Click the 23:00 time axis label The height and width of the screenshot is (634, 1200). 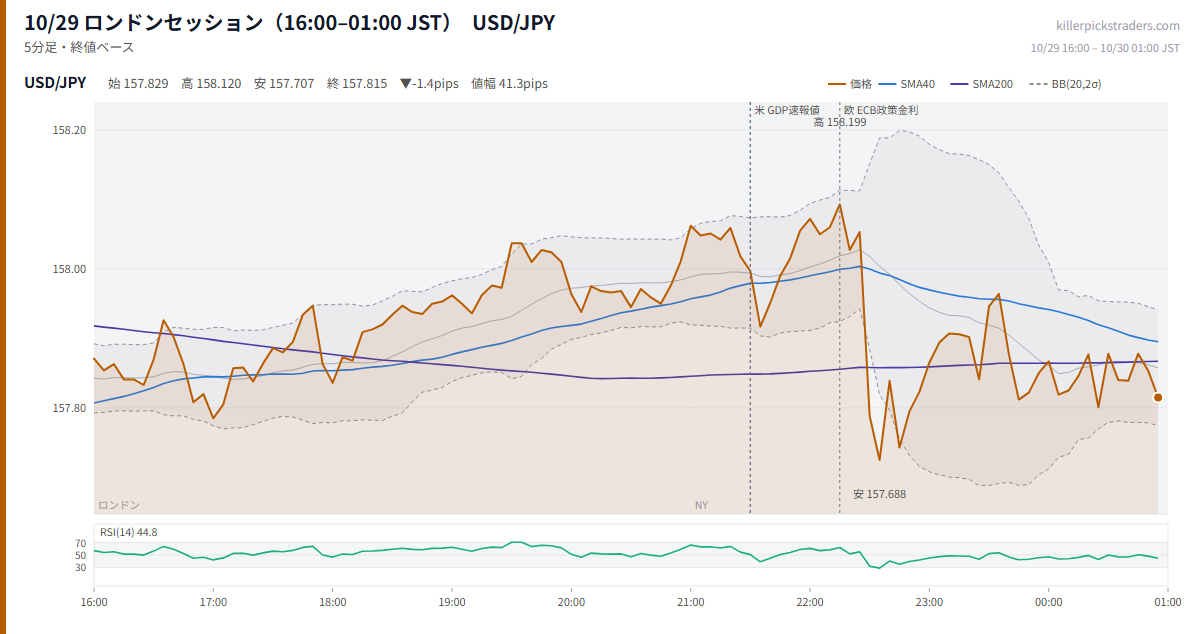pos(929,603)
